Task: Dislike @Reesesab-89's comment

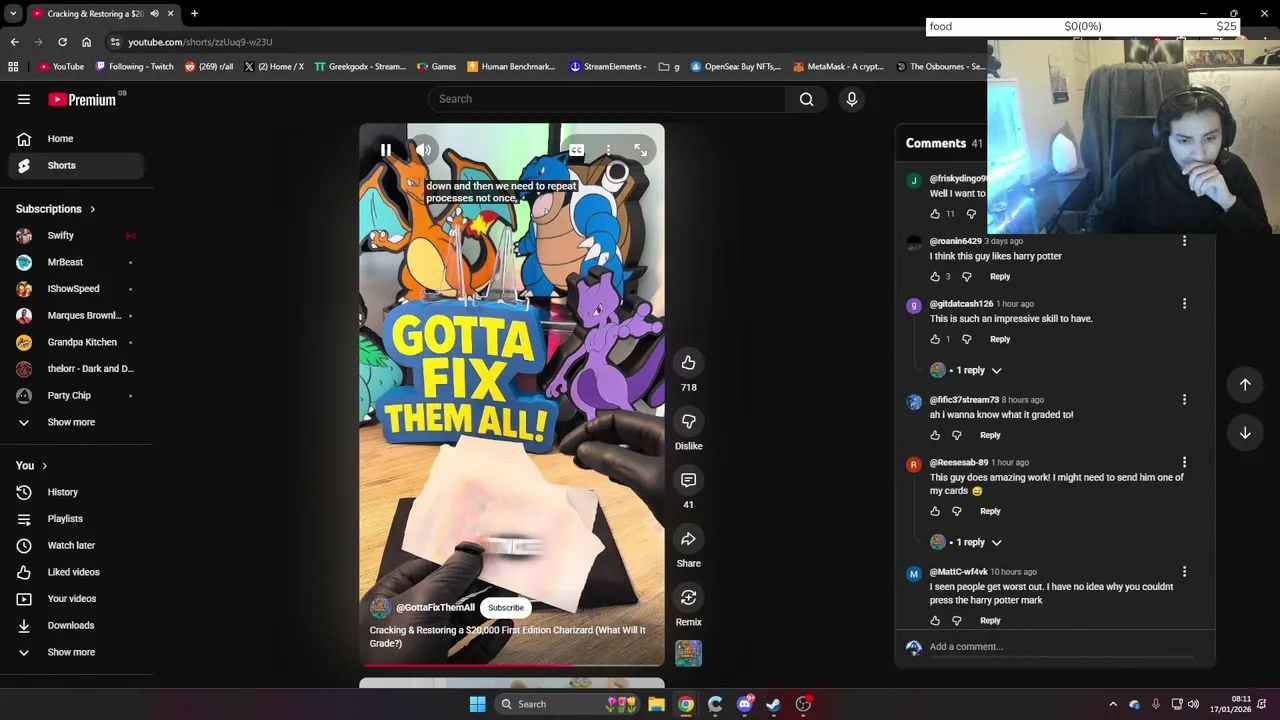Action: (957, 511)
